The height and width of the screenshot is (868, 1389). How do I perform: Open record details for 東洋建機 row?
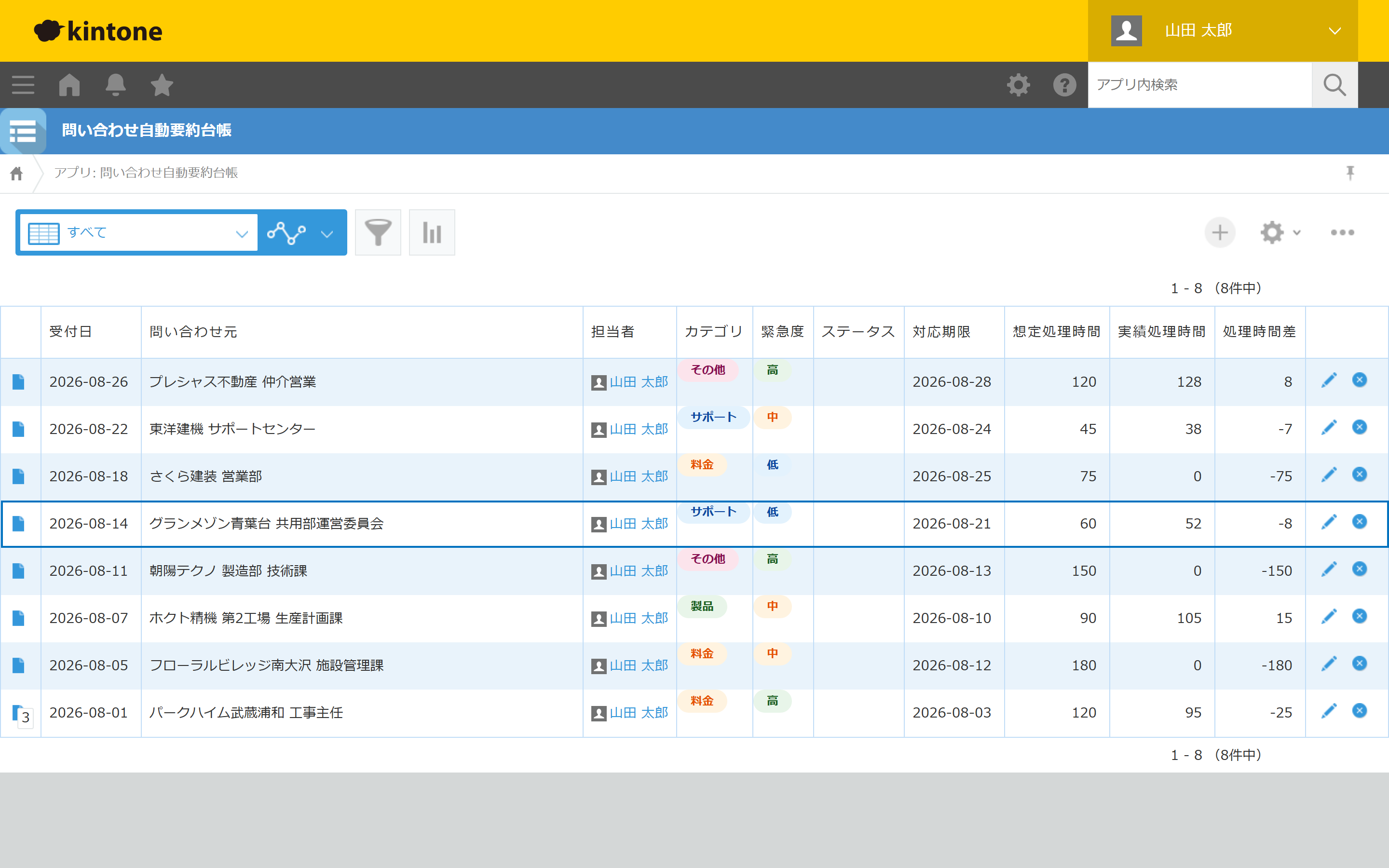tap(18, 429)
